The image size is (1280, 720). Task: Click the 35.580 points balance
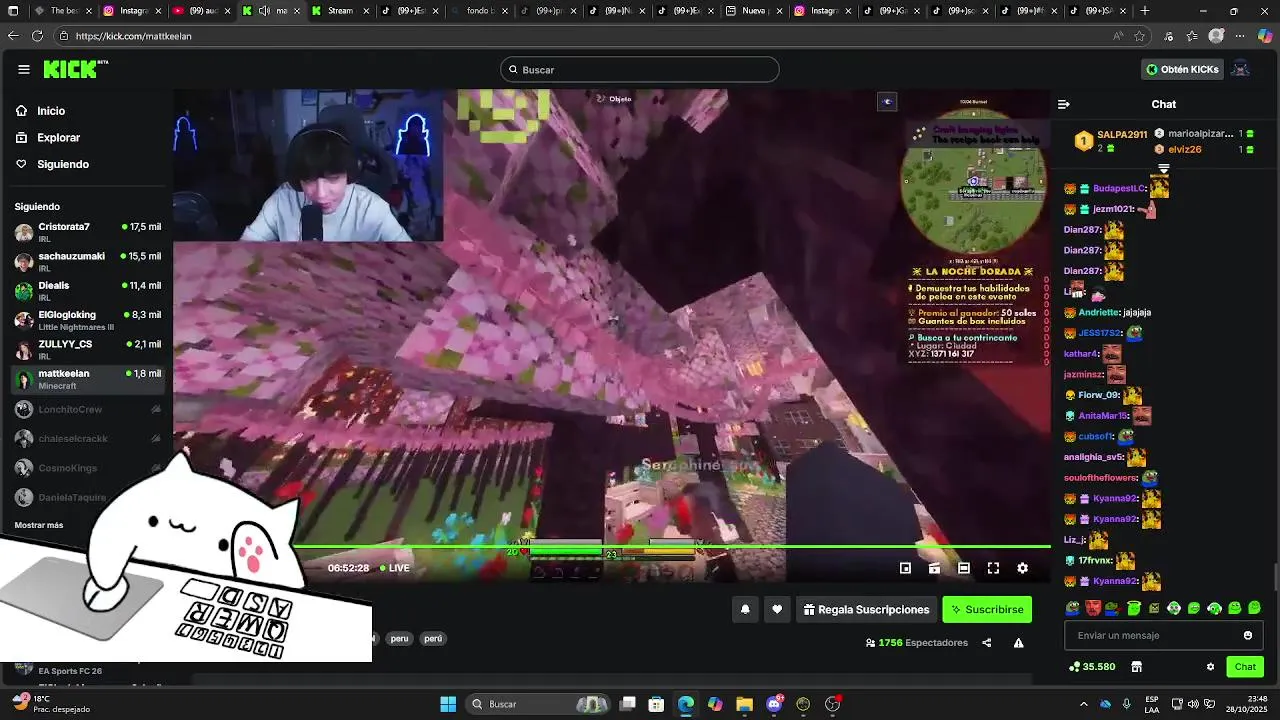pos(1092,667)
